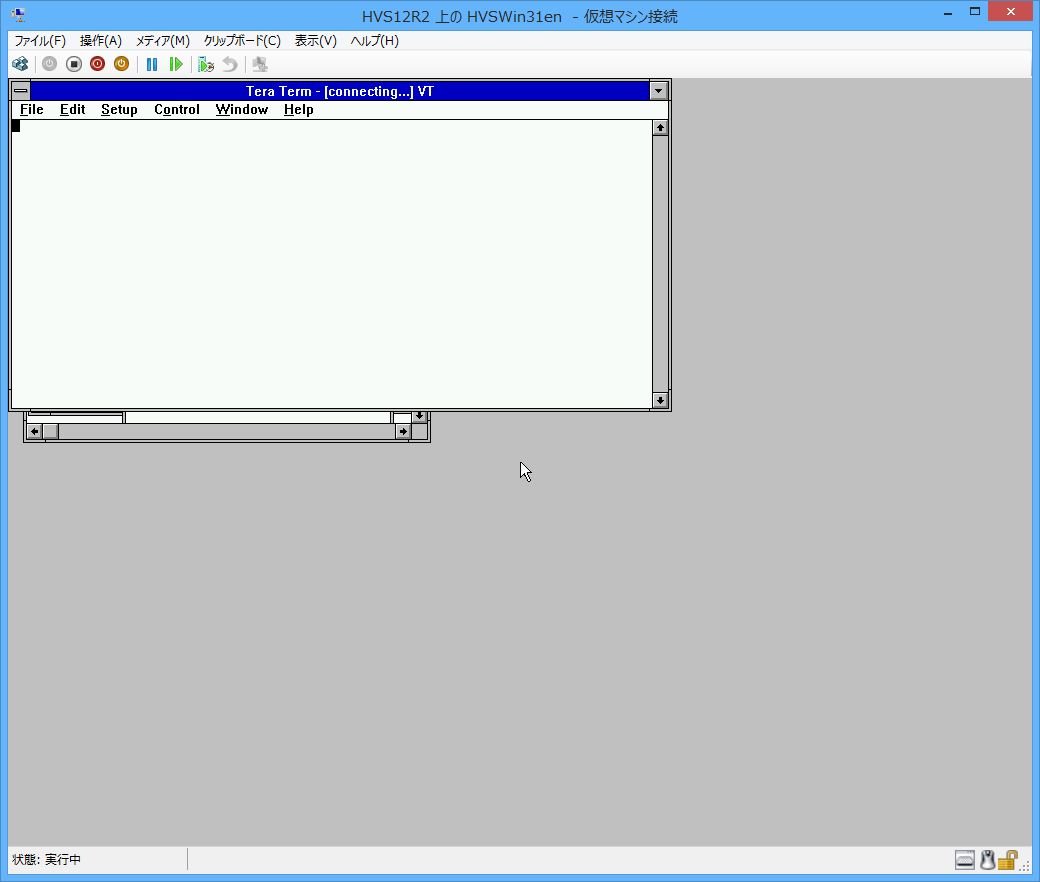Click left arrow of background window scrollbar

coord(34,432)
